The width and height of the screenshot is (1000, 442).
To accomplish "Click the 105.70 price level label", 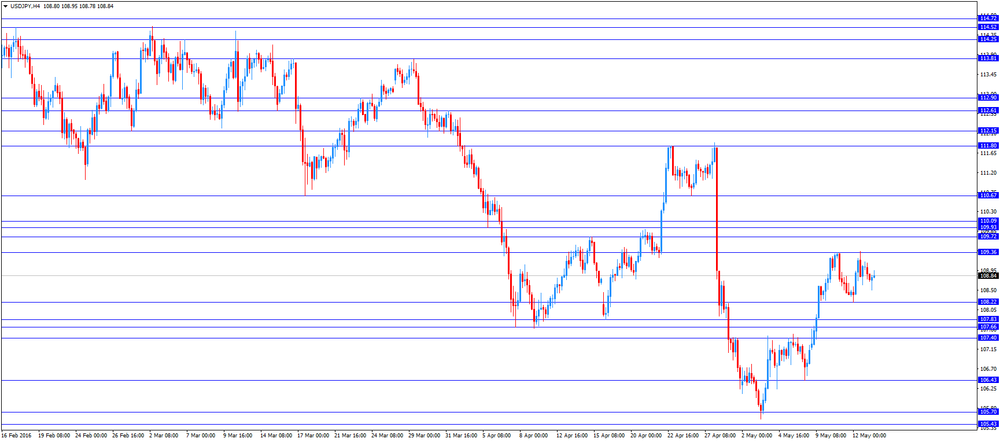I will tap(988, 412).
